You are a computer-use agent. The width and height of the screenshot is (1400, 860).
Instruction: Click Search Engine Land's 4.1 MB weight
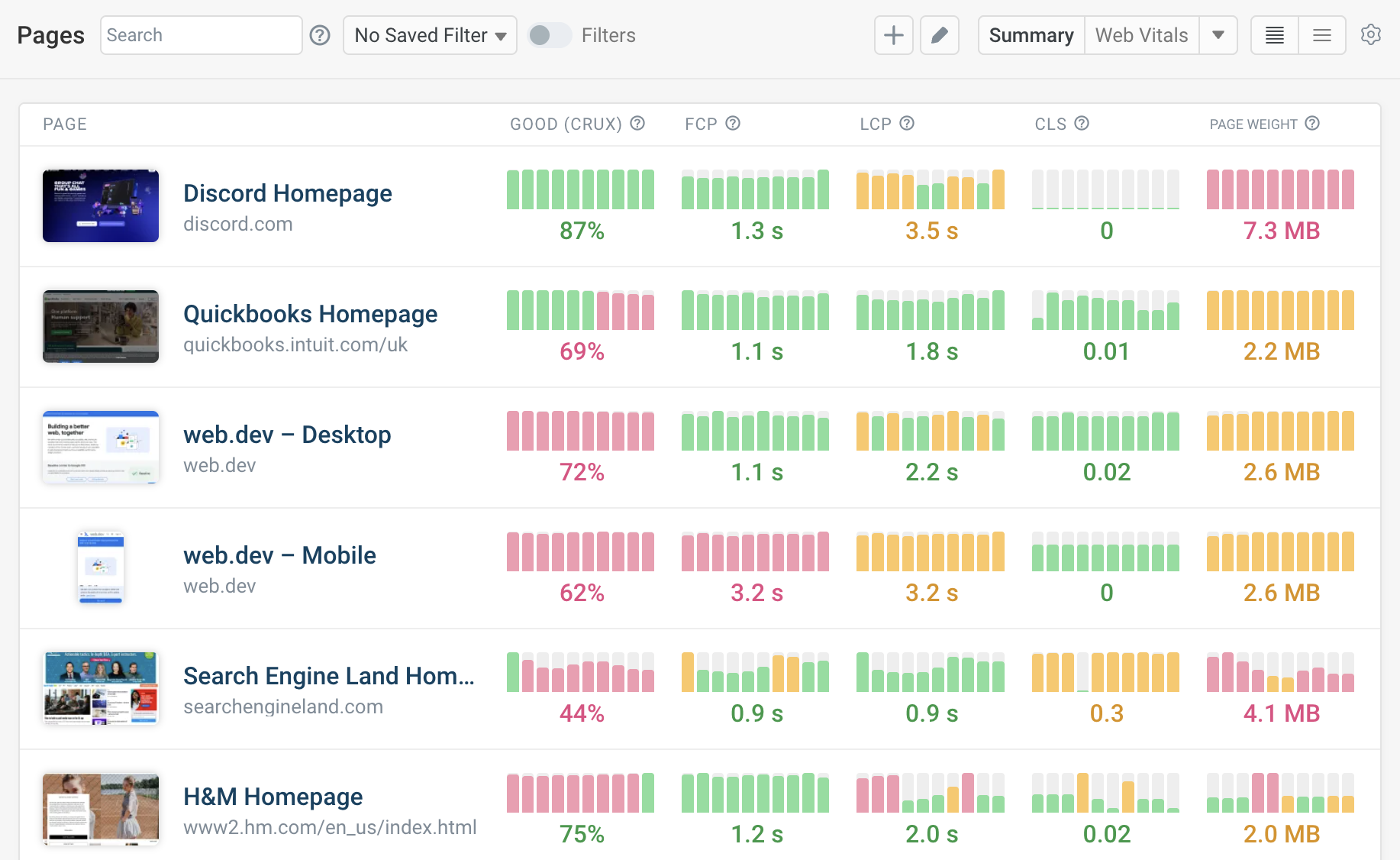[x=1282, y=713]
